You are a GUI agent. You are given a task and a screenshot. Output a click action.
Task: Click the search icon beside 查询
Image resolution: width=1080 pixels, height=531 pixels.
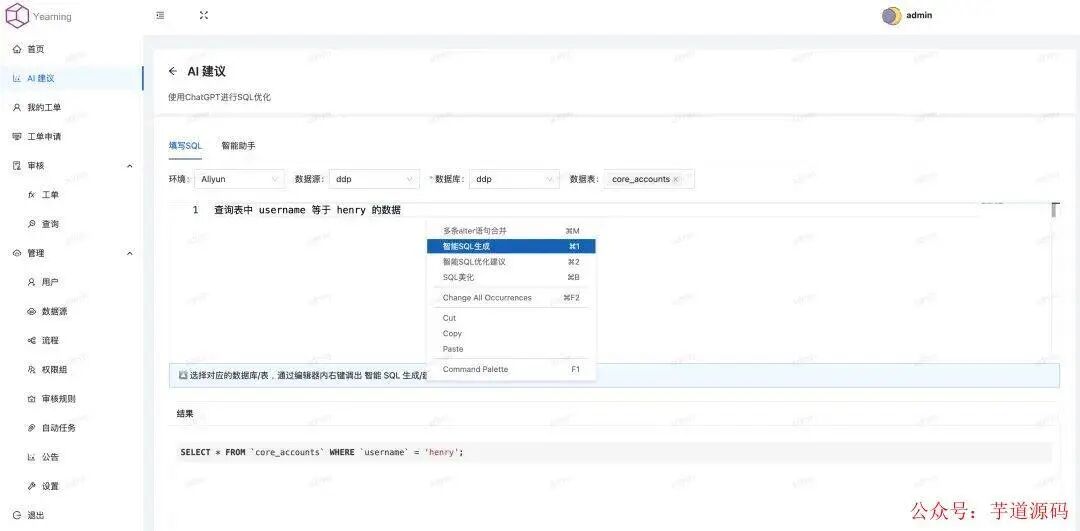tap(32, 224)
